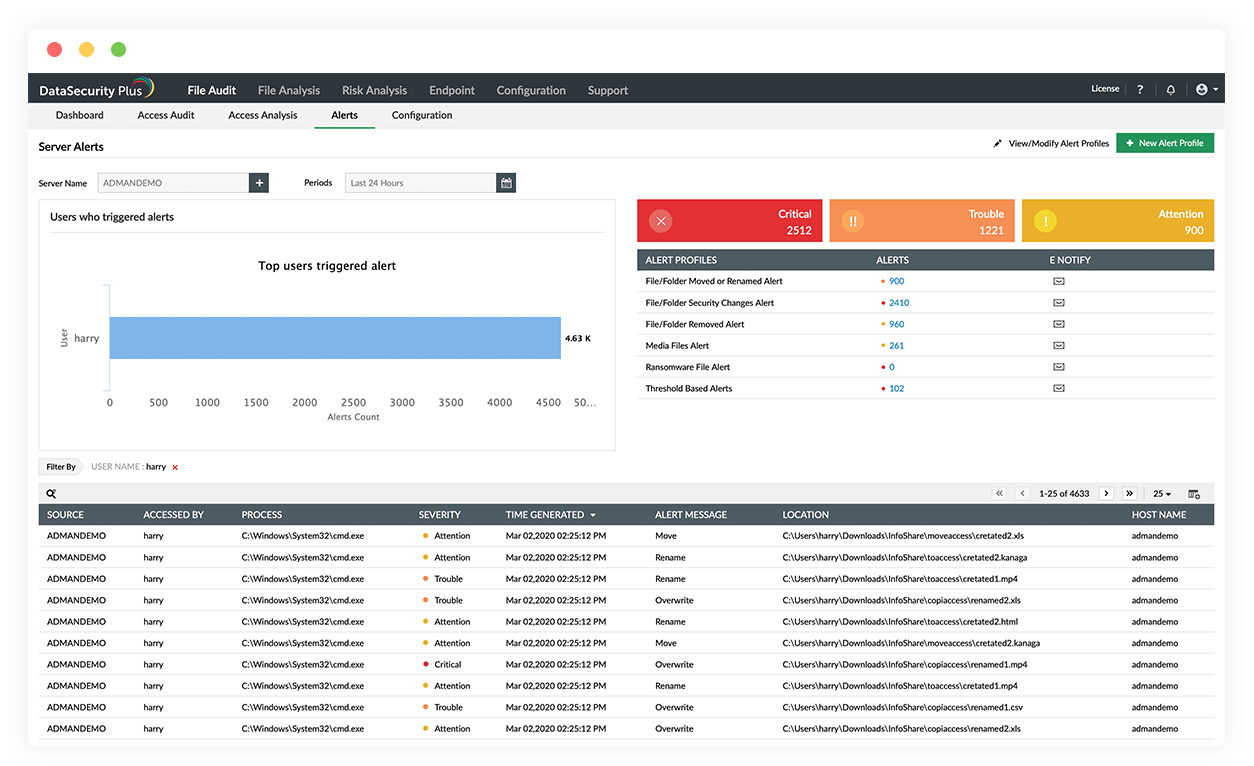1254x766 pixels.
Task: Click location path ending cretated2.xls
Action: pos(903,536)
